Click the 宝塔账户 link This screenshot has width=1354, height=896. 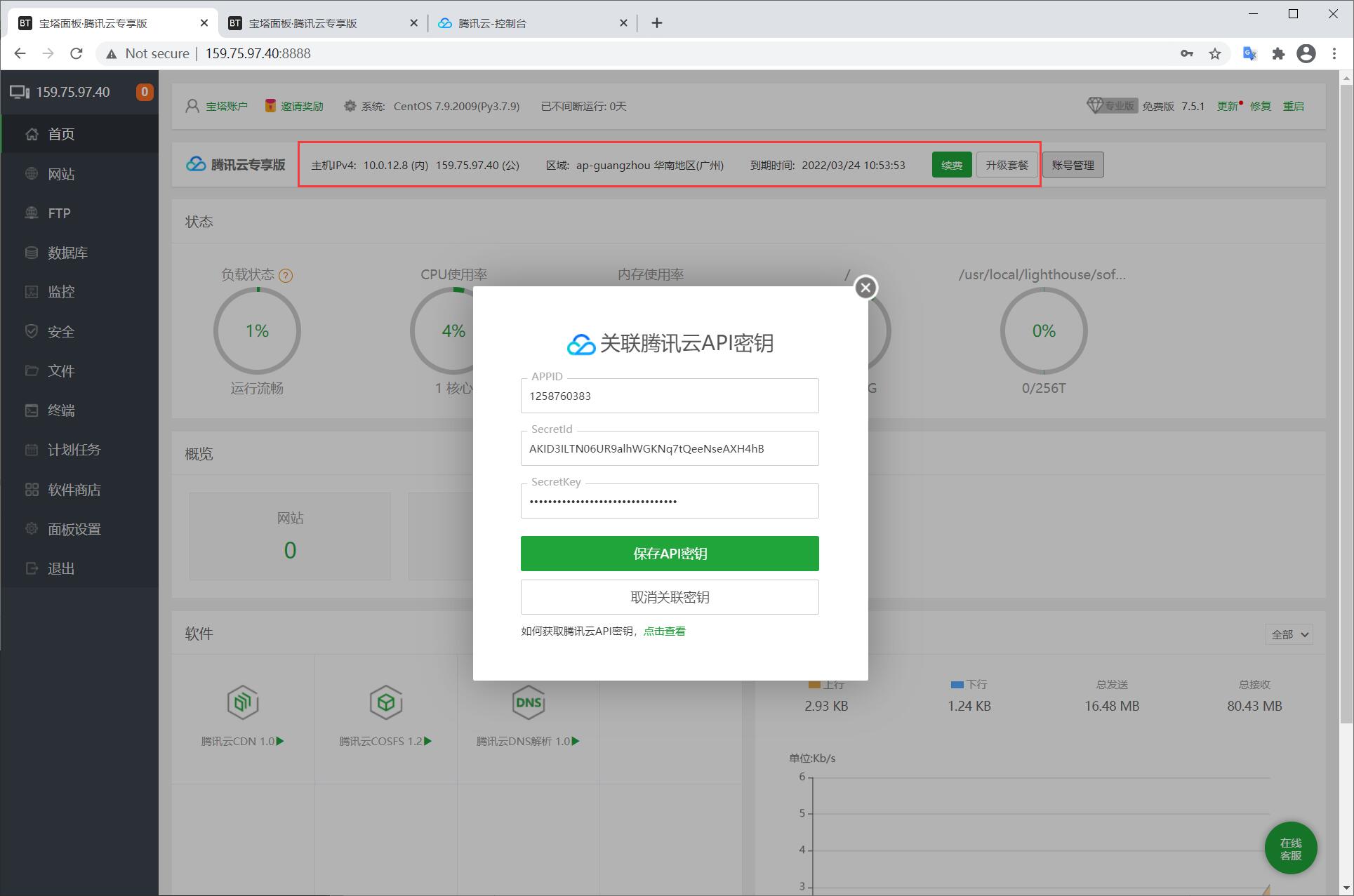[226, 106]
